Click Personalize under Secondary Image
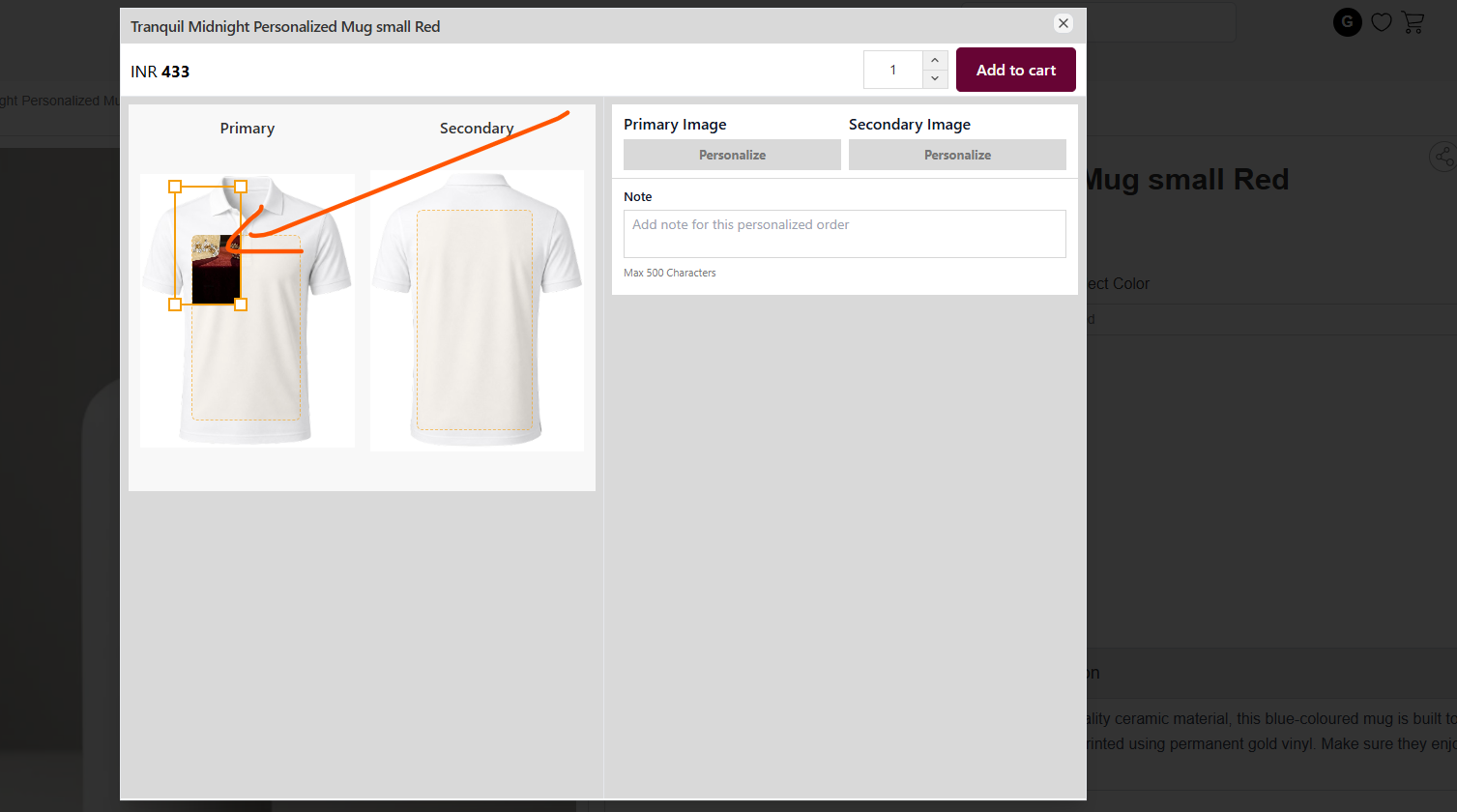Image resolution: width=1457 pixels, height=812 pixels. (x=957, y=155)
